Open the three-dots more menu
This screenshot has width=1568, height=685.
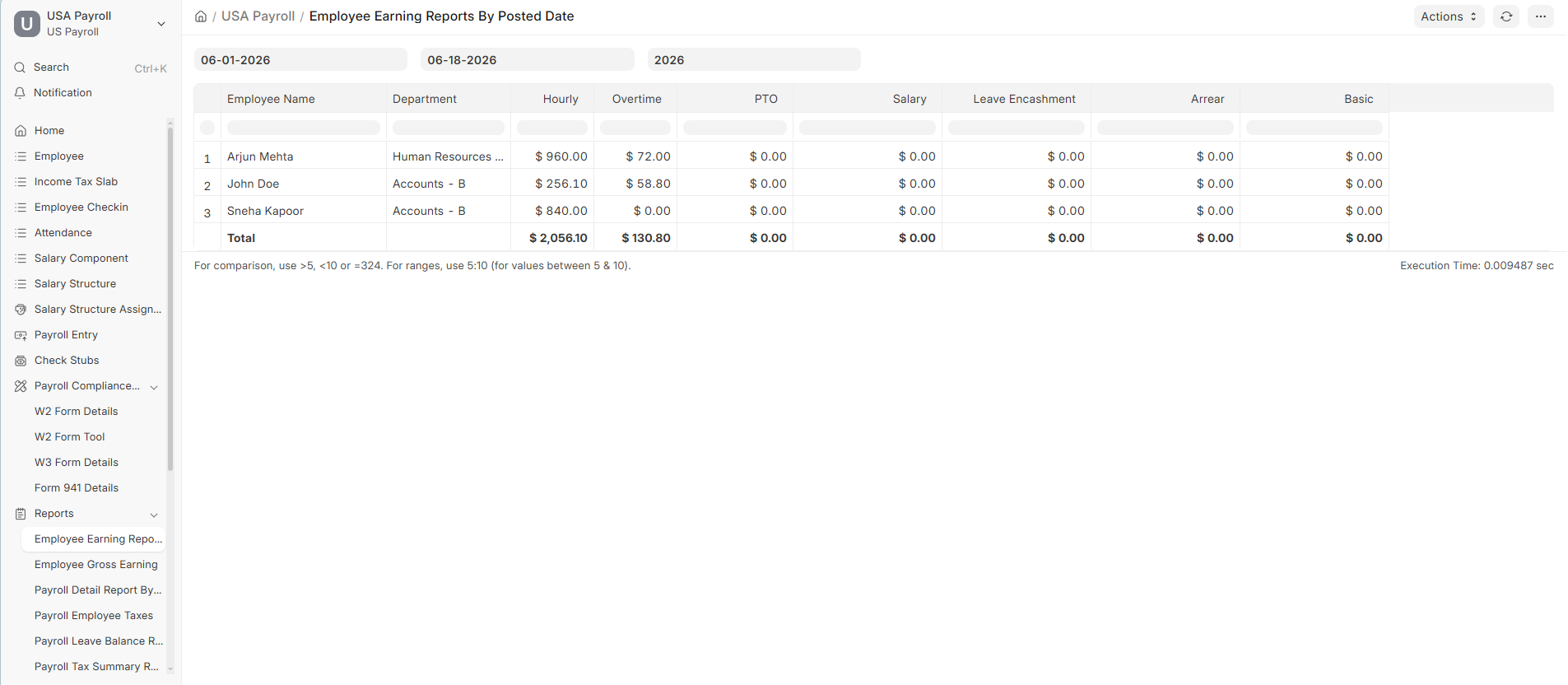point(1541,16)
